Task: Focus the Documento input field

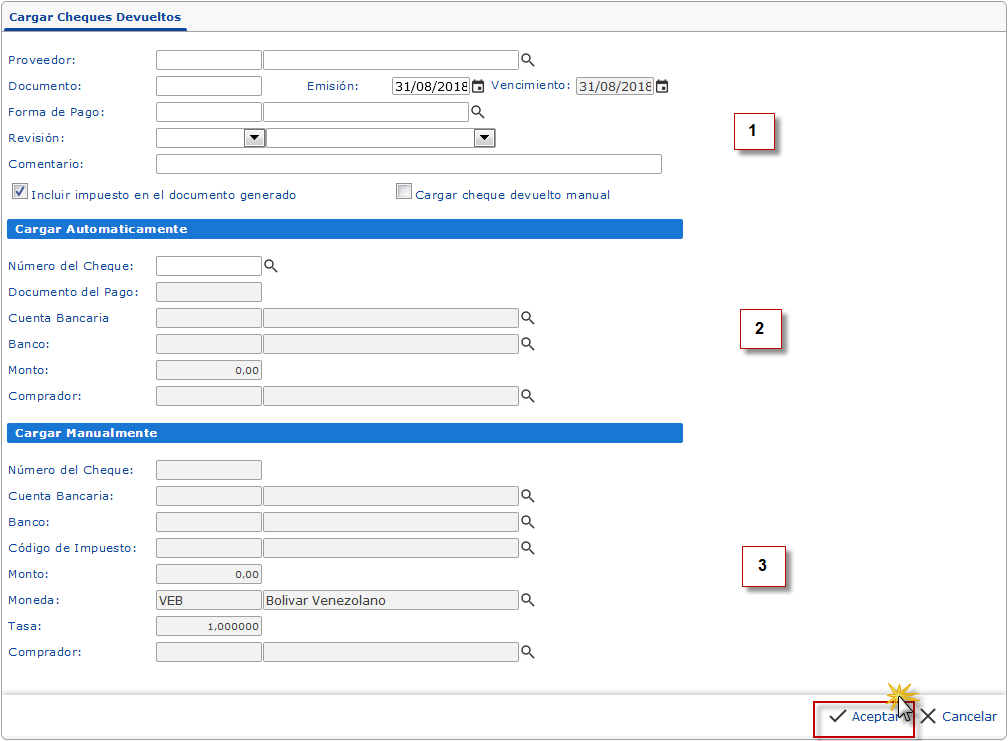Action: pos(208,86)
